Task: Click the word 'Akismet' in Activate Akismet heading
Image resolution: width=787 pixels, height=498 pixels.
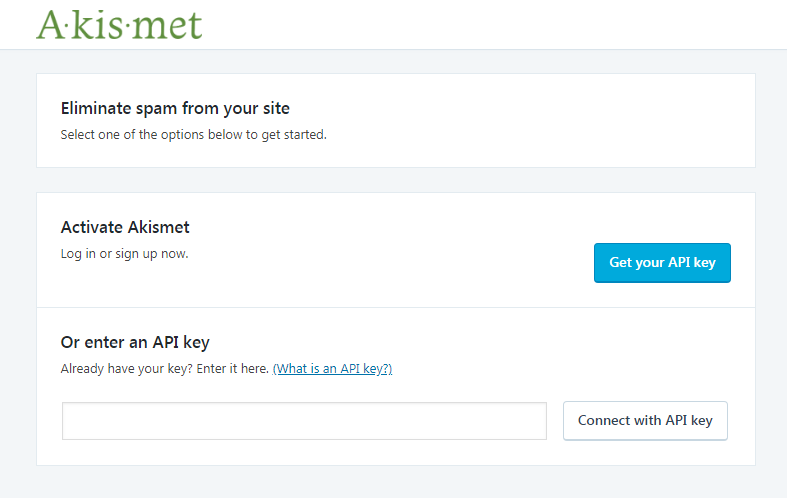Action: point(156,227)
